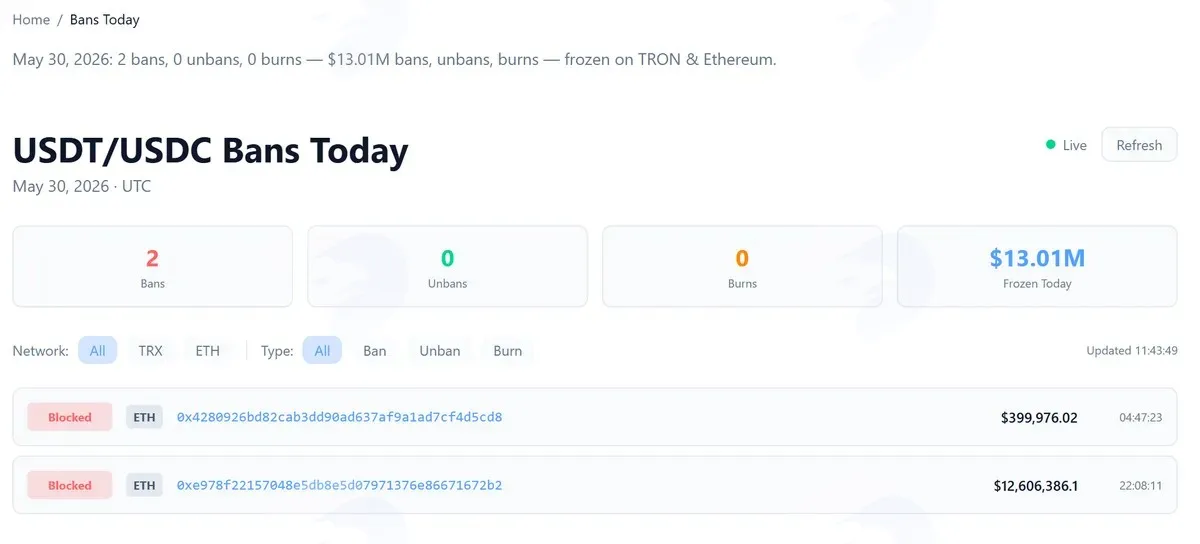Filter network by ETH
The width and height of the screenshot is (1200, 544).
coord(207,351)
